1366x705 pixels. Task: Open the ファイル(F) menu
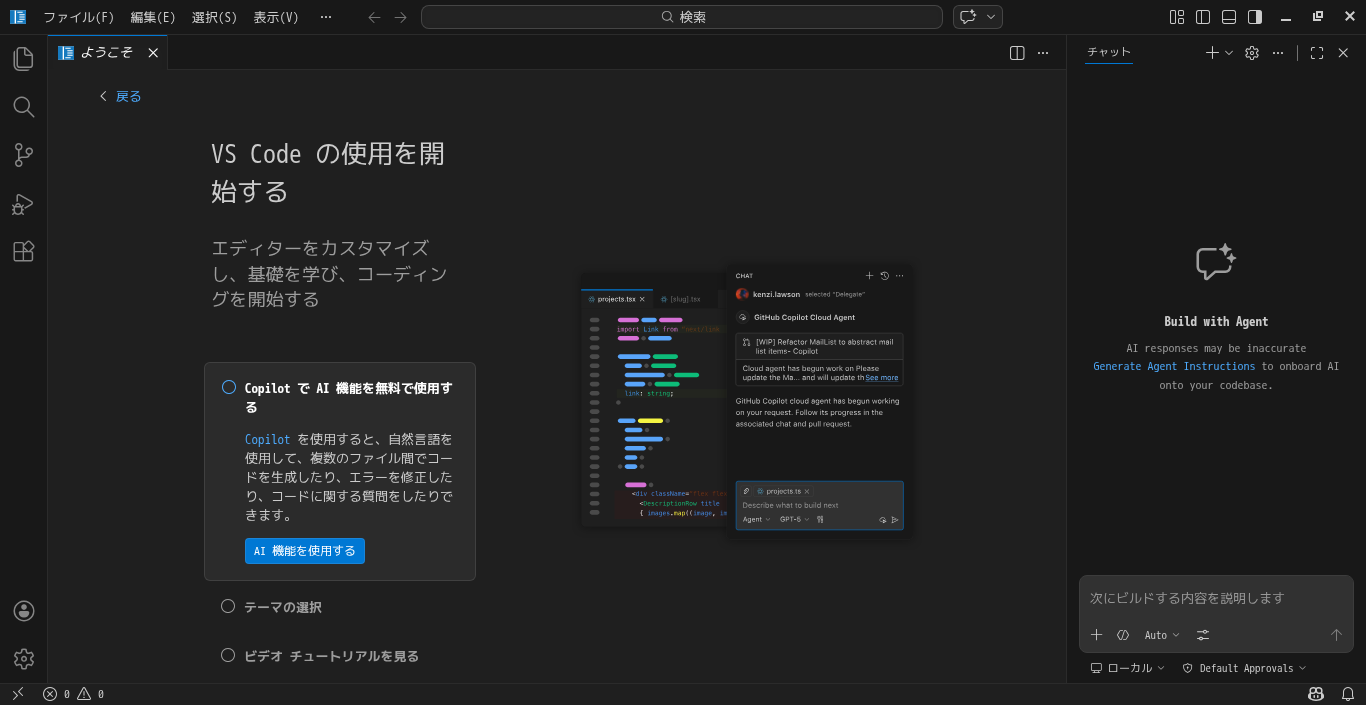[79, 17]
